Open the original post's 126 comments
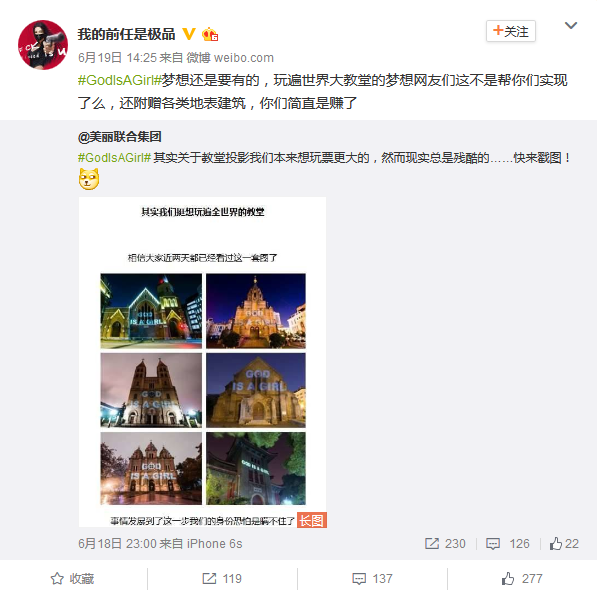The image size is (597, 591). click(x=508, y=544)
